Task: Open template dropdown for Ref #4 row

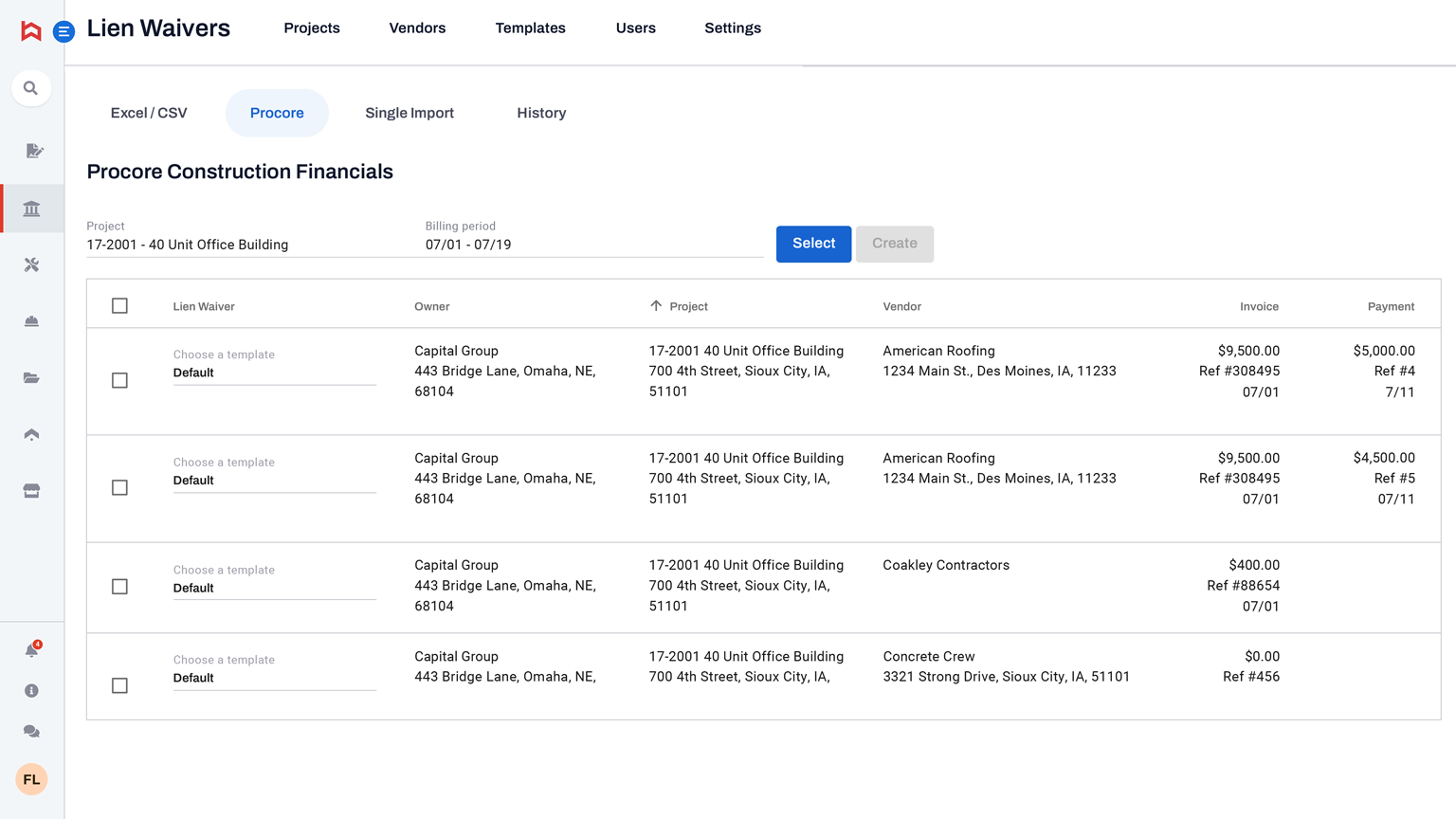Action: 275,366
